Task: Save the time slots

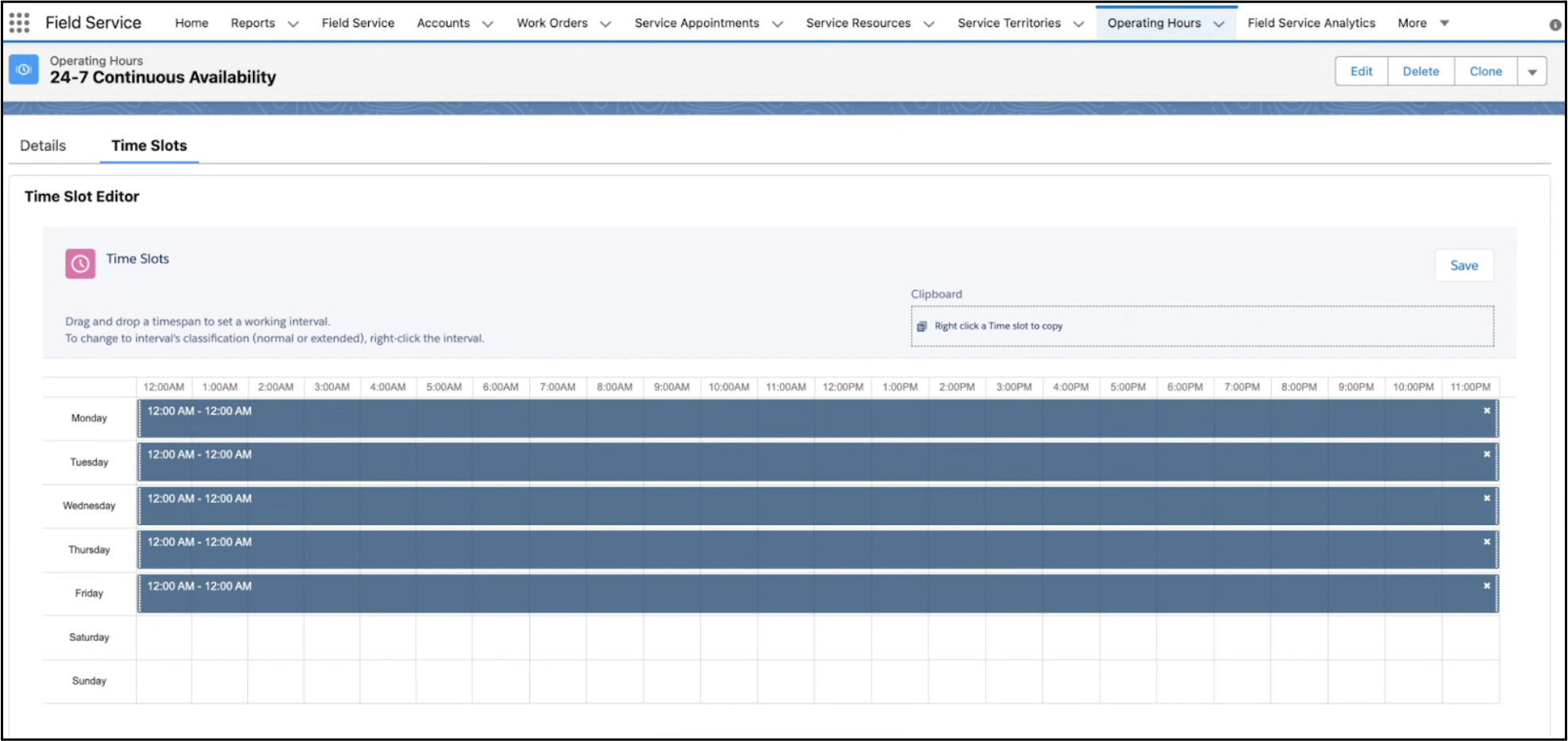Action: click(1464, 266)
